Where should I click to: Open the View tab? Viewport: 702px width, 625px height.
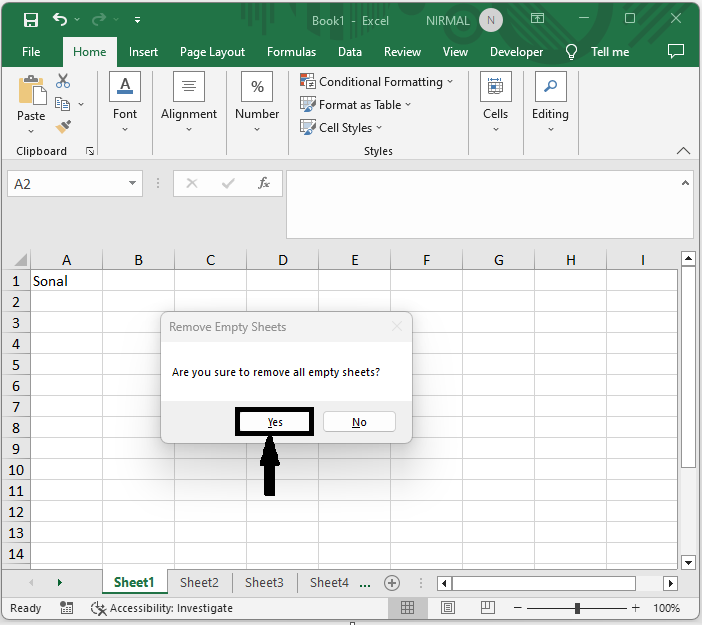click(x=455, y=52)
